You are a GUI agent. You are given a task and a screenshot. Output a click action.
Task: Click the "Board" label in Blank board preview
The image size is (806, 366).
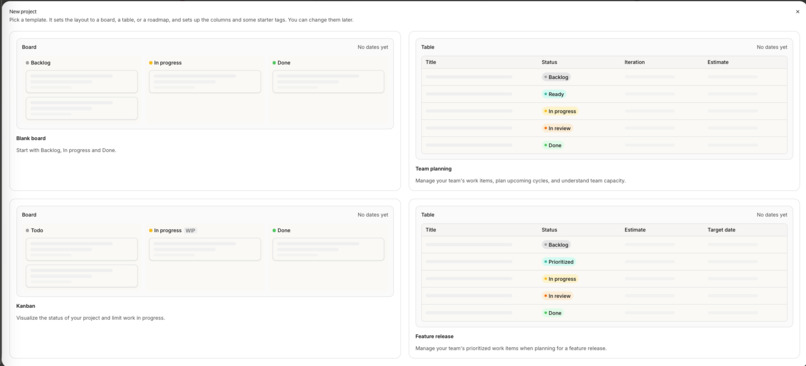(29, 47)
